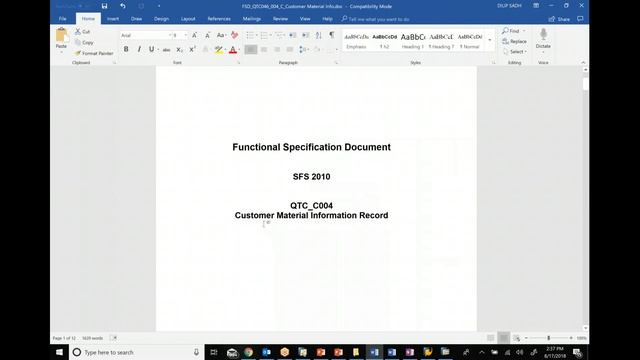The width and height of the screenshot is (640, 360).
Task: Sort the selected text
Action: coord(319,36)
